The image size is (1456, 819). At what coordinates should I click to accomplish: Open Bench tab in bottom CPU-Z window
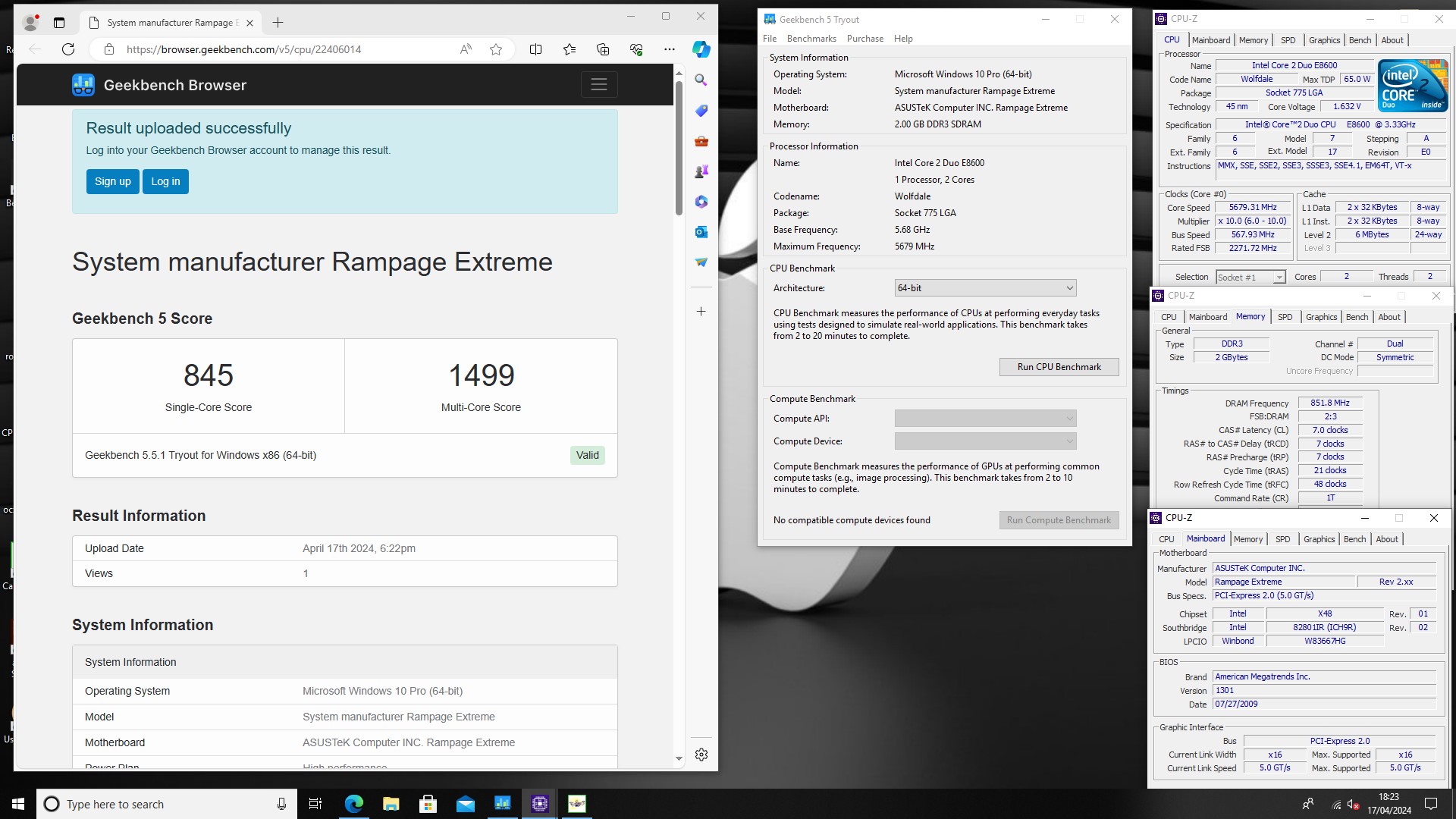coord(1354,539)
